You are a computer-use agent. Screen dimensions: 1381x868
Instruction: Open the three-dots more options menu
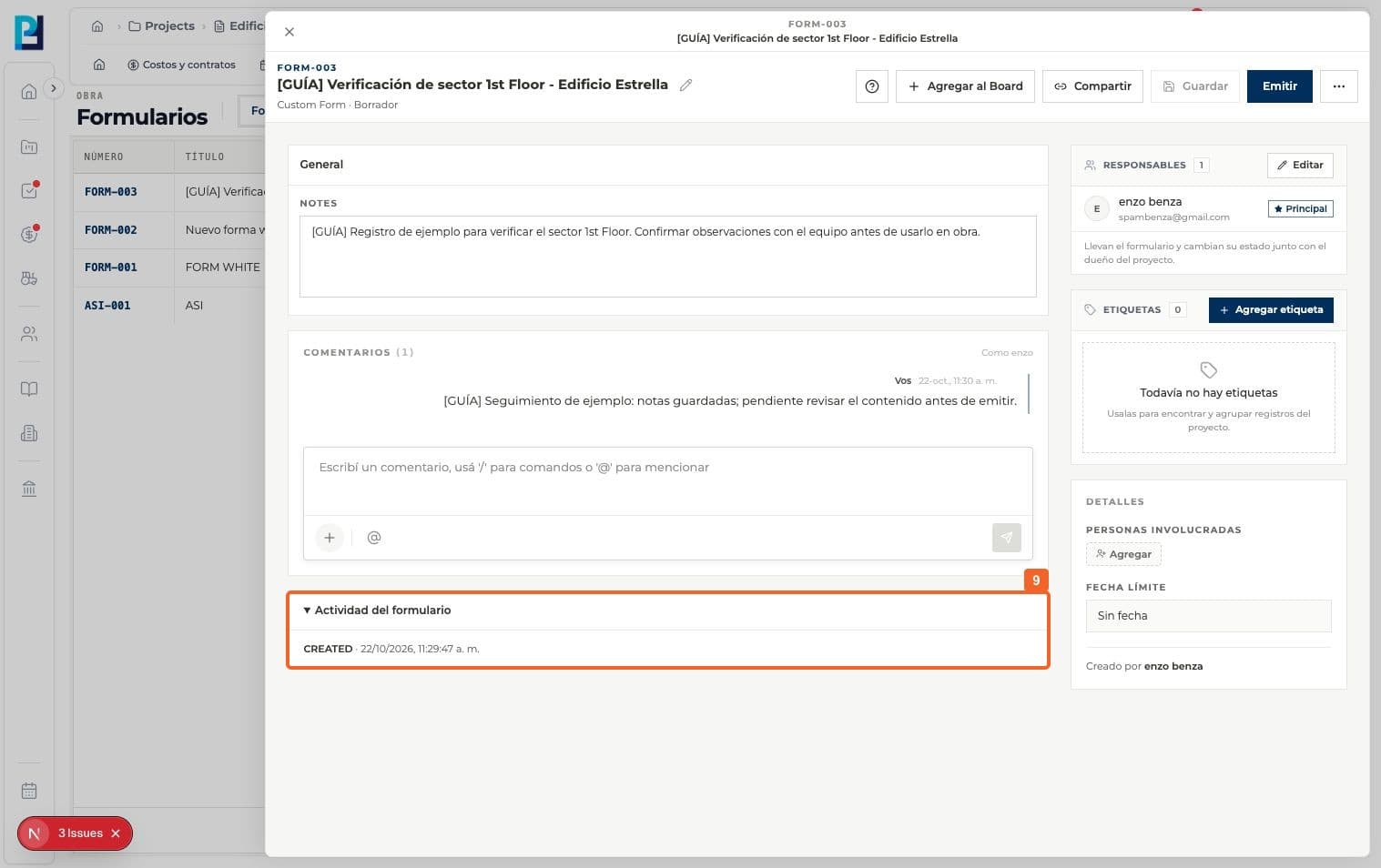point(1338,86)
